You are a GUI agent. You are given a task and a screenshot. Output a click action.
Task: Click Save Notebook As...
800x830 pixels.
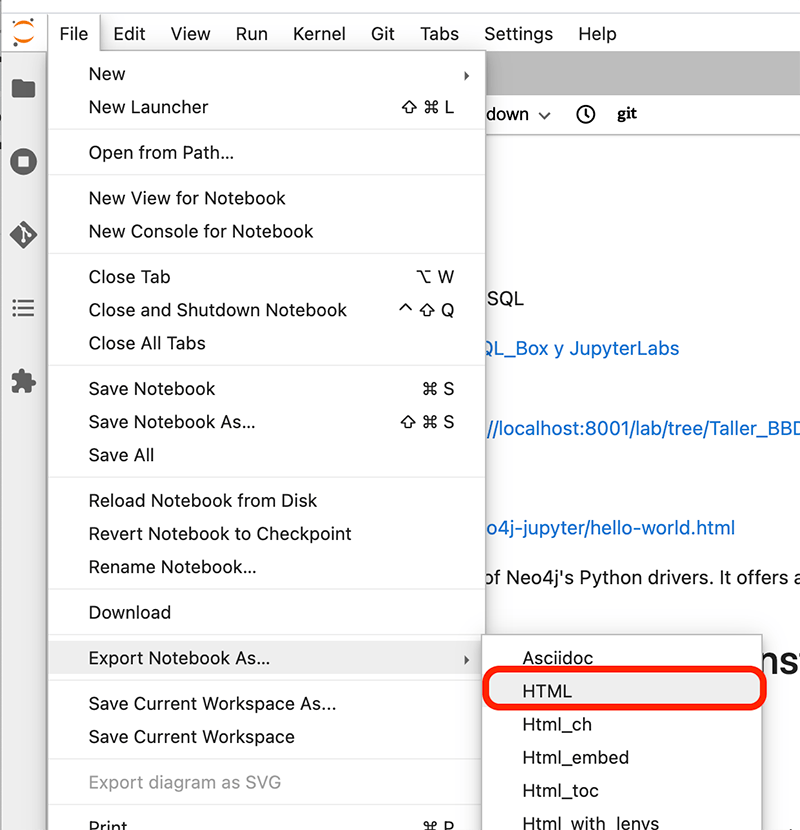pos(267,422)
